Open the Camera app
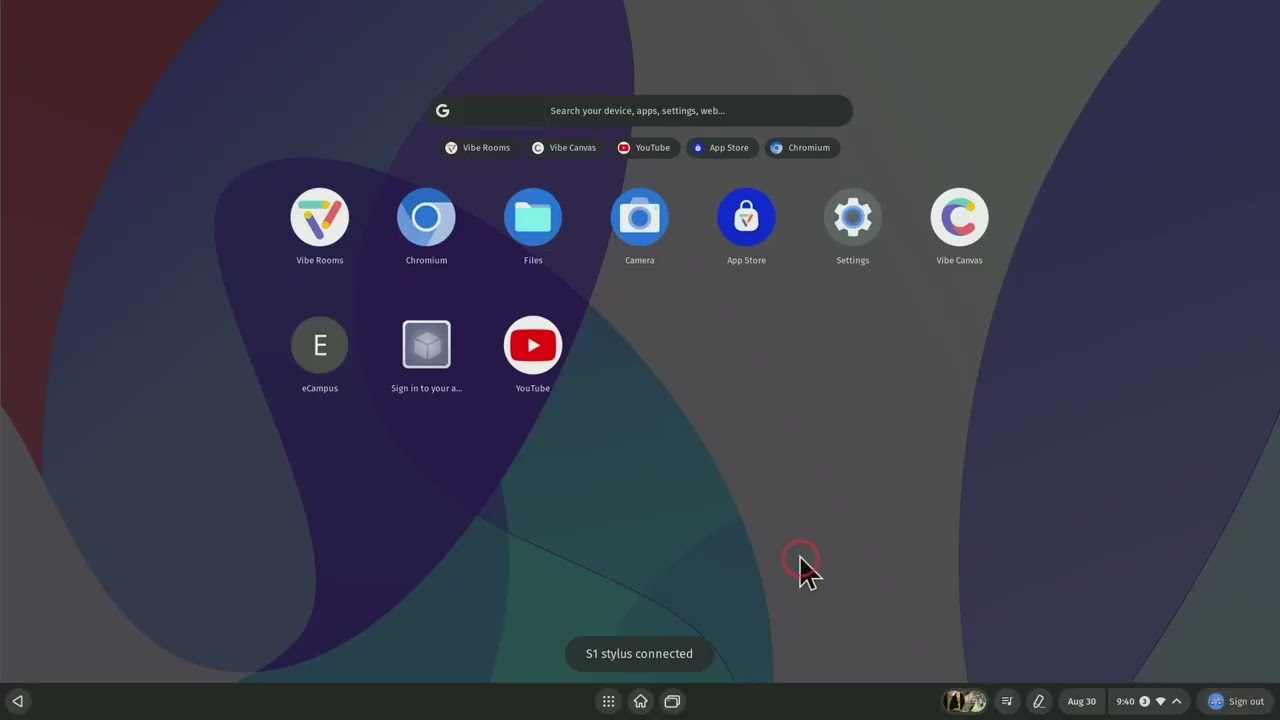The width and height of the screenshot is (1280, 720). point(640,217)
